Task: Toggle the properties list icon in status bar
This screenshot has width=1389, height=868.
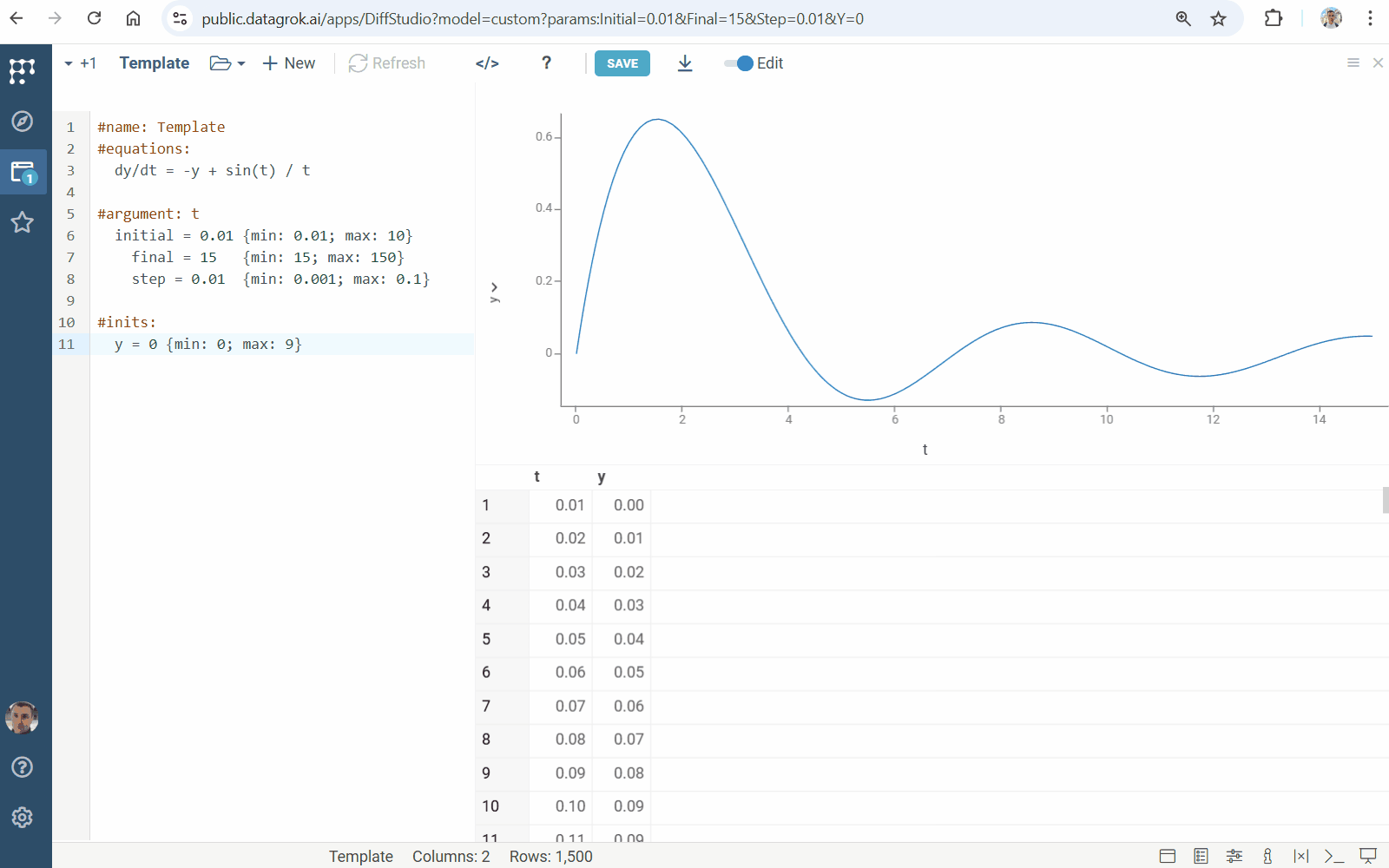Action: (1201, 856)
